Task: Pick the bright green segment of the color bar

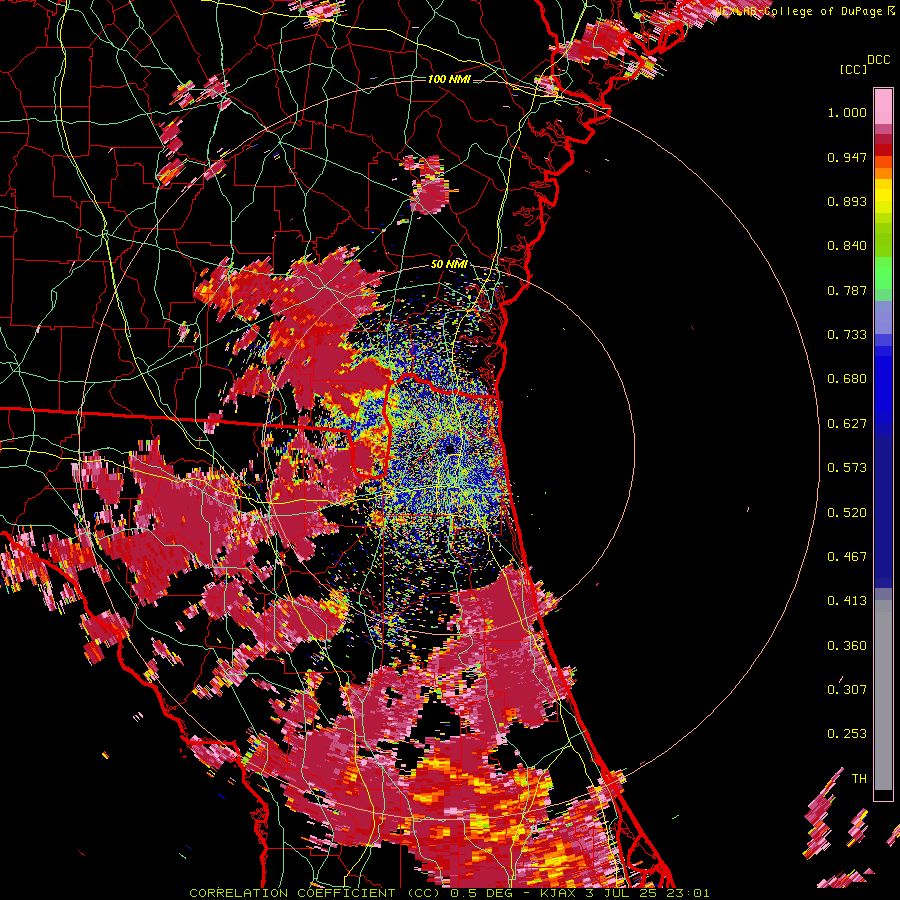Action: [883, 274]
